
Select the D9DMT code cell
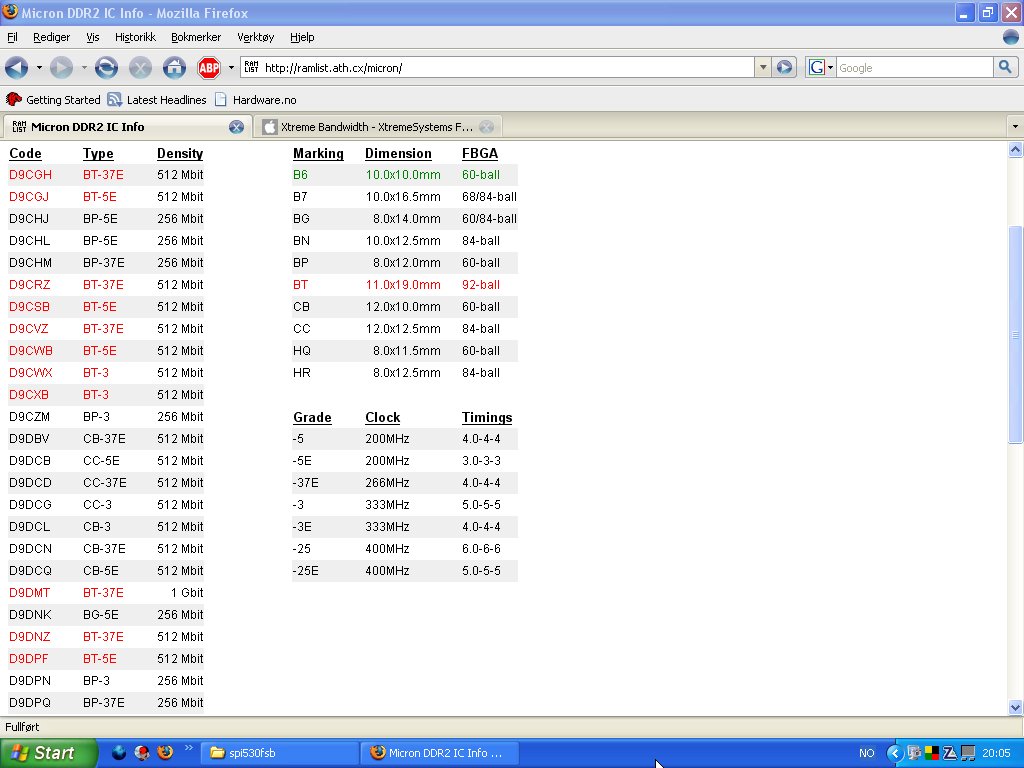click(x=29, y=593)
